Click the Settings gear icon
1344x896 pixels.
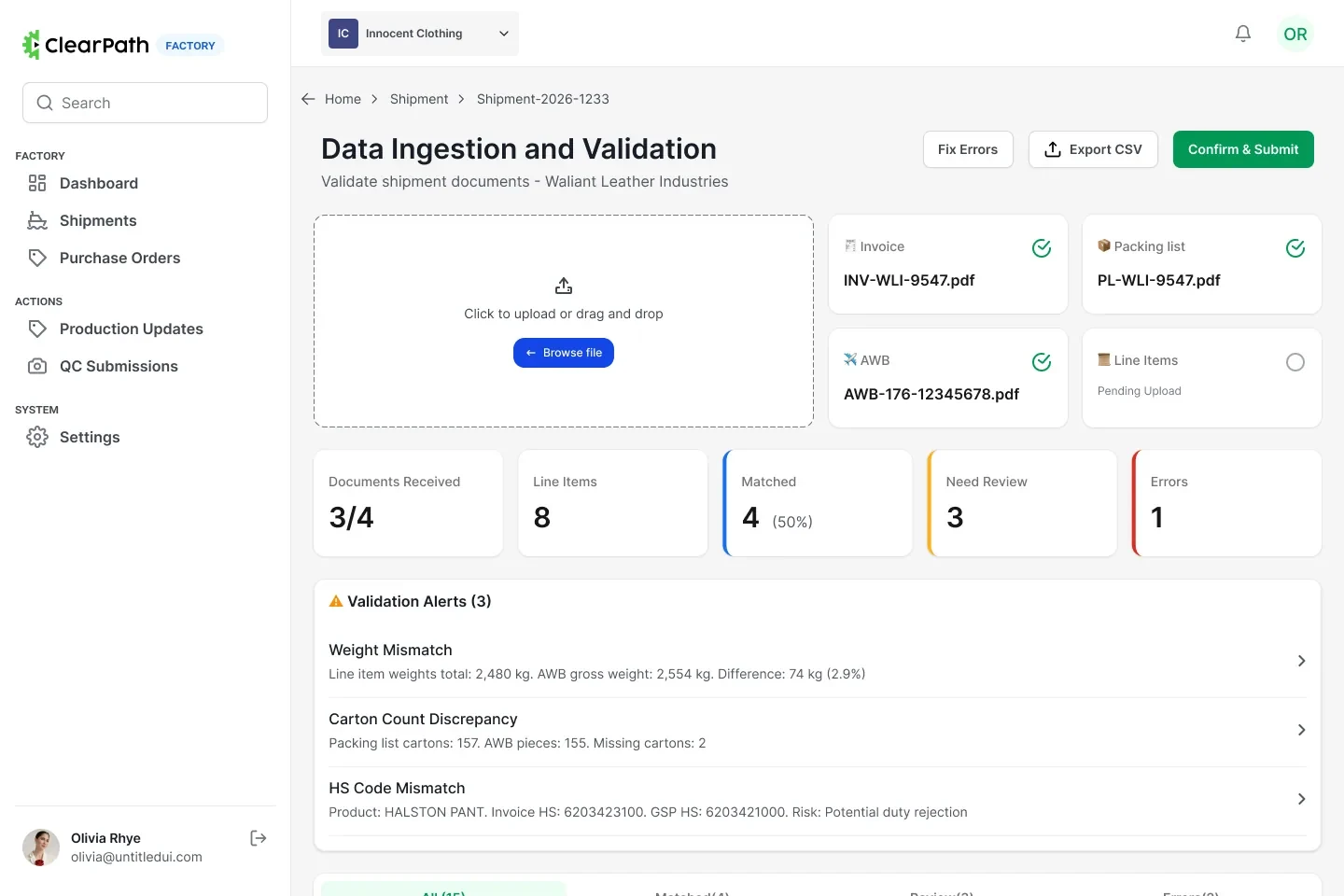[37, 437]
